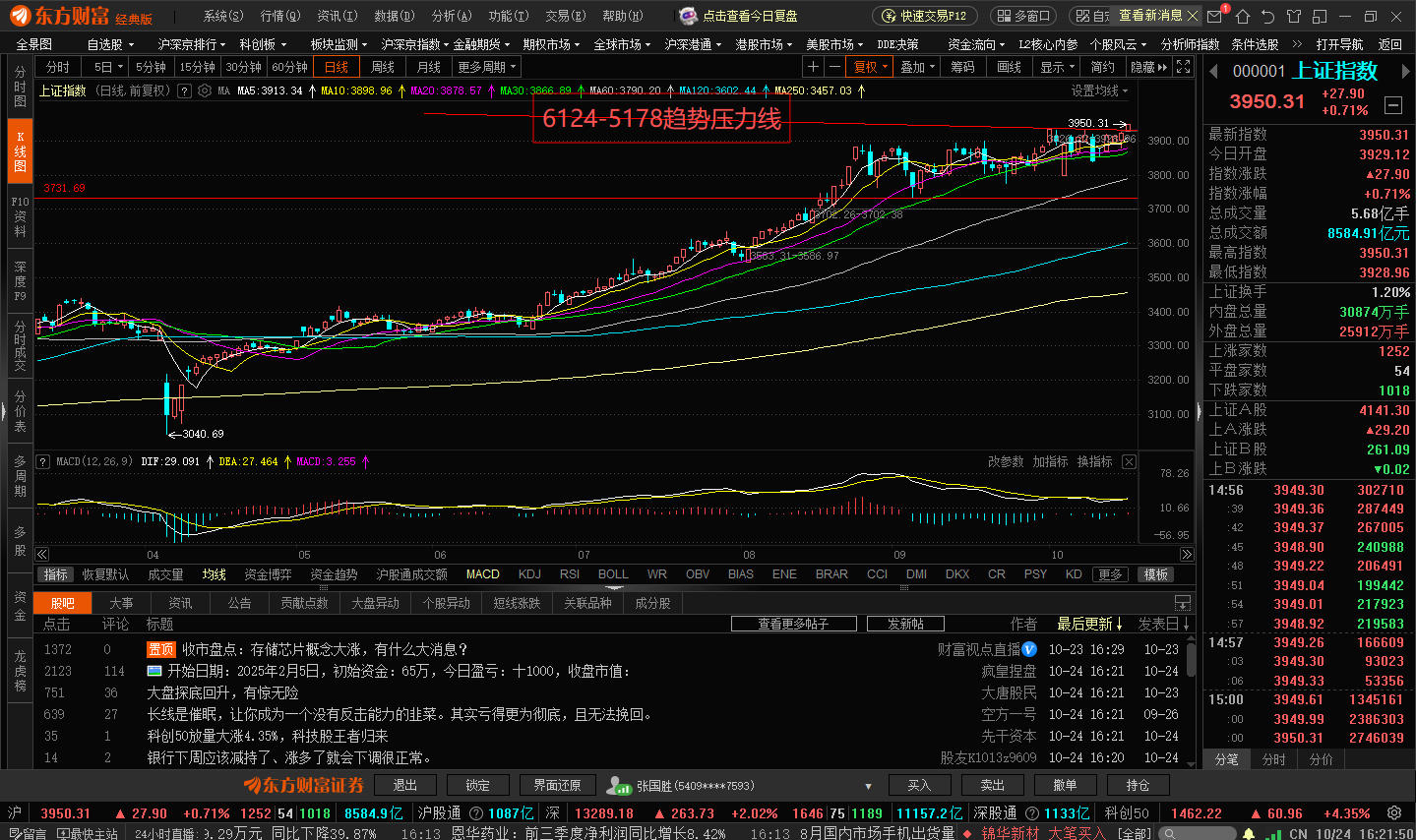1416x840 pixels.
Task: Open 分时图 in left sidebar
Action: 20,87
